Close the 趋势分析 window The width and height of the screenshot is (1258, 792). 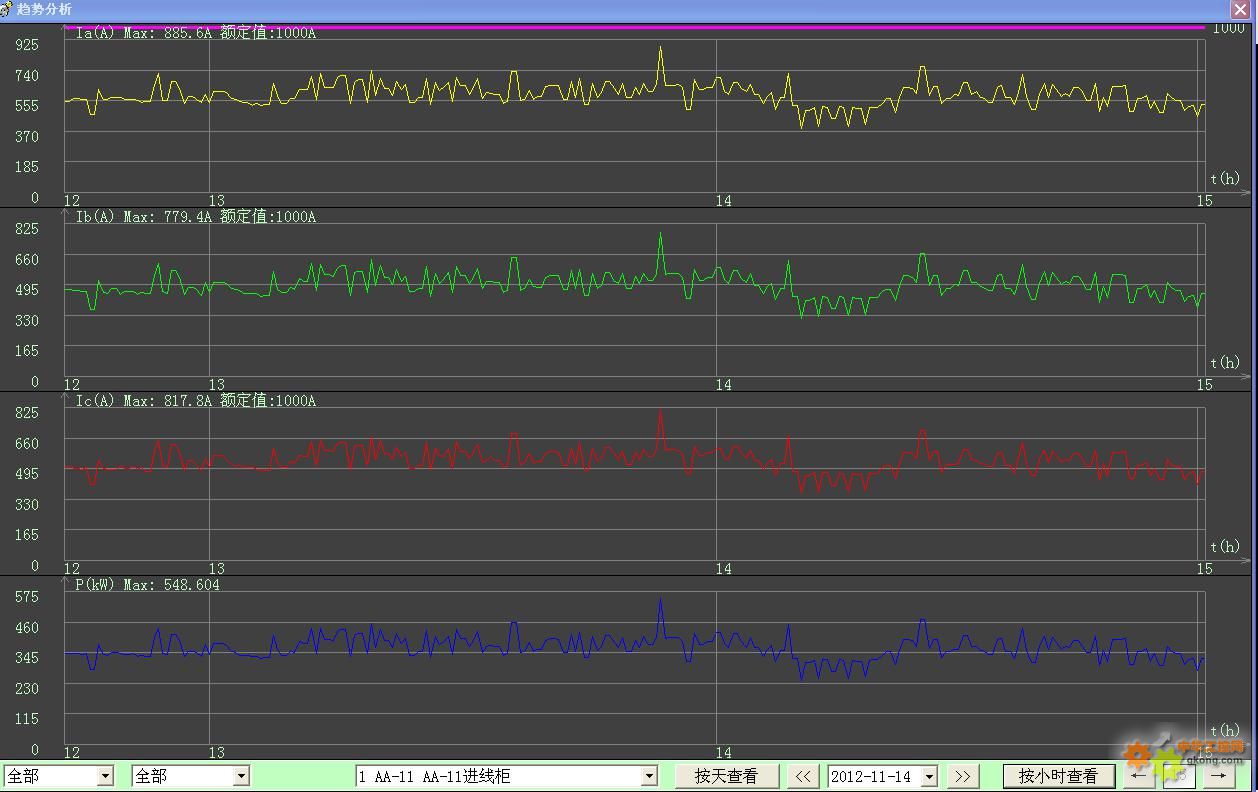(x=1240, y=9)
